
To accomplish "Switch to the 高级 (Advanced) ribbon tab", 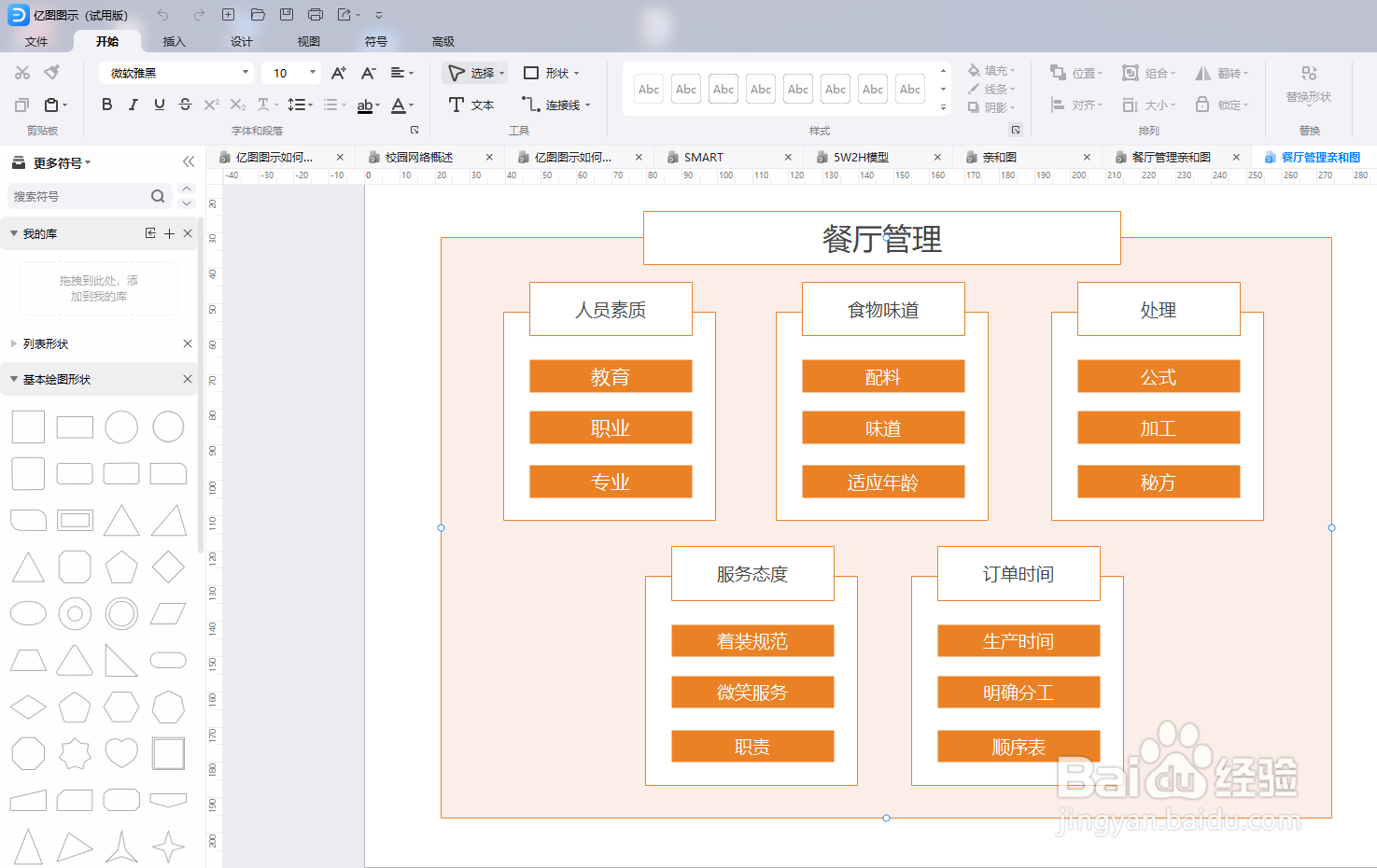I will [x=443, y=41].
